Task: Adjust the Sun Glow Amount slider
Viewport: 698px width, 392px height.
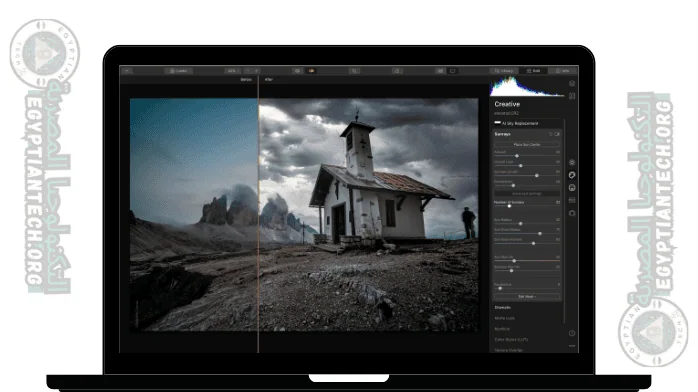Action: pos(527,243)
